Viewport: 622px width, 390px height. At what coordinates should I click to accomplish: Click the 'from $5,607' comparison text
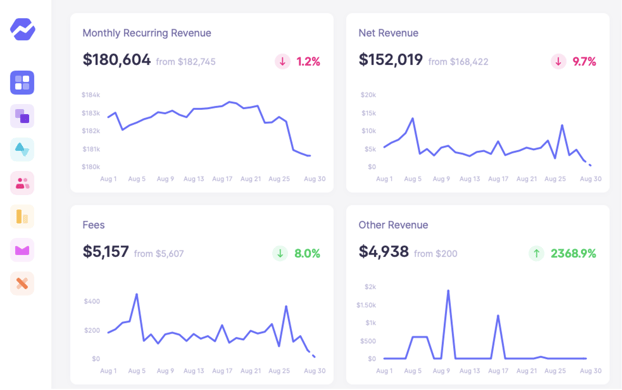coord(159,254)
